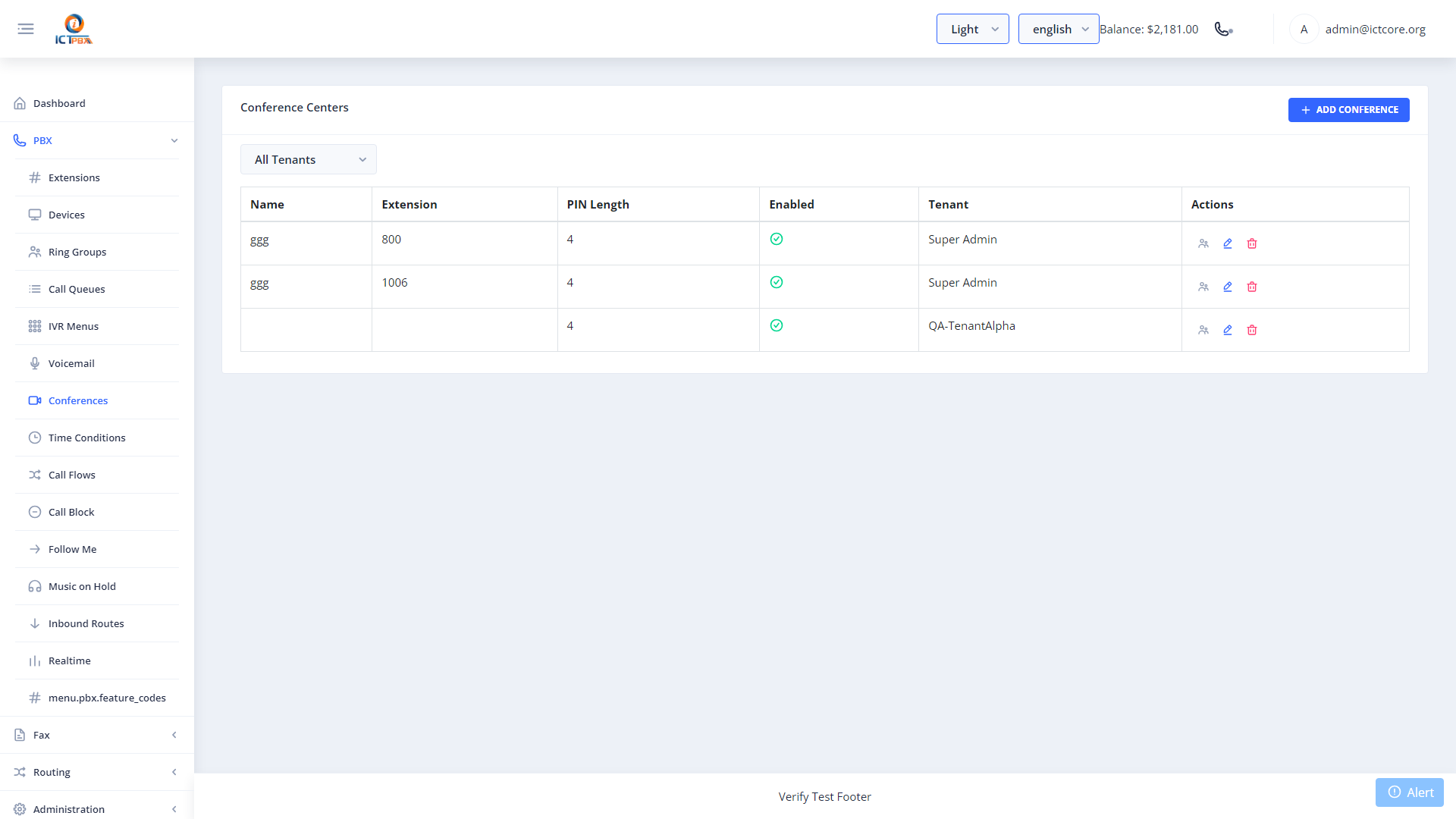This screenshot has width=1456, height=819.
Task: Open menu.pbx.feature_codes page
Action: click(97, 698)
